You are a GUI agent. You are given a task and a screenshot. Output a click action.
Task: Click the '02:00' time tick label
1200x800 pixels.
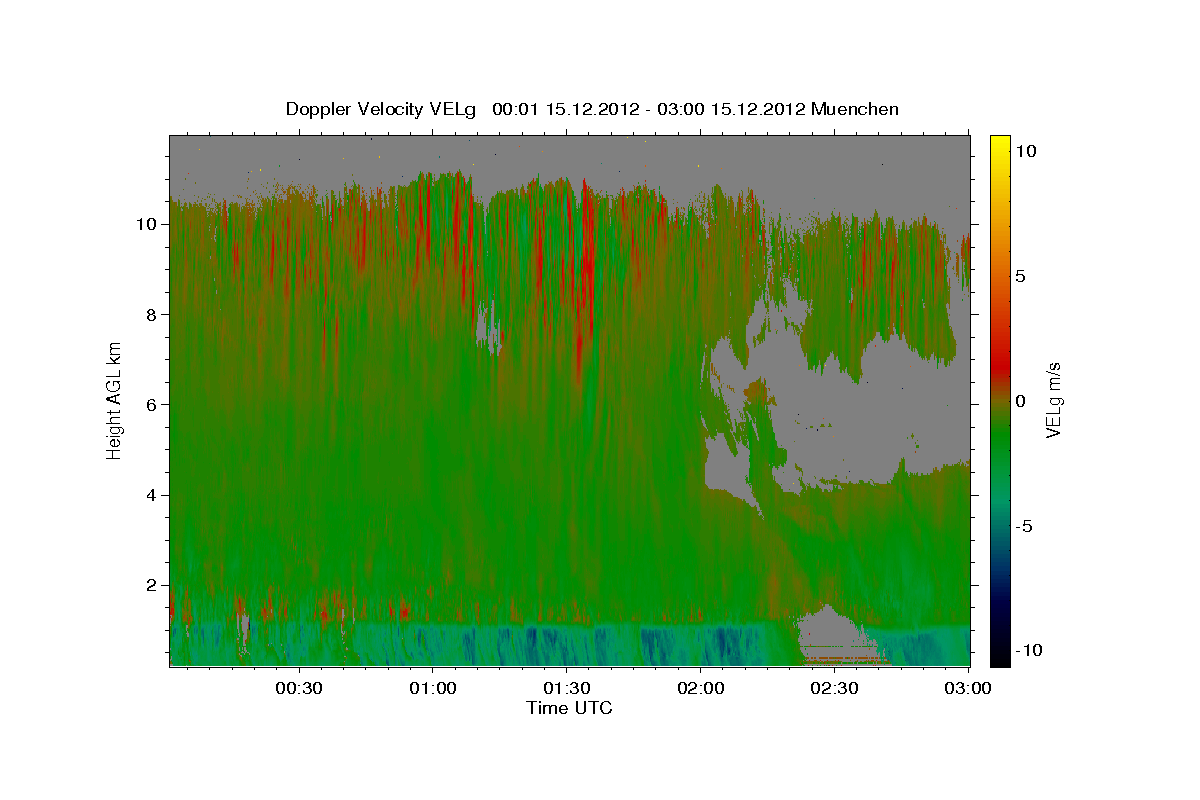coord(700,689)
